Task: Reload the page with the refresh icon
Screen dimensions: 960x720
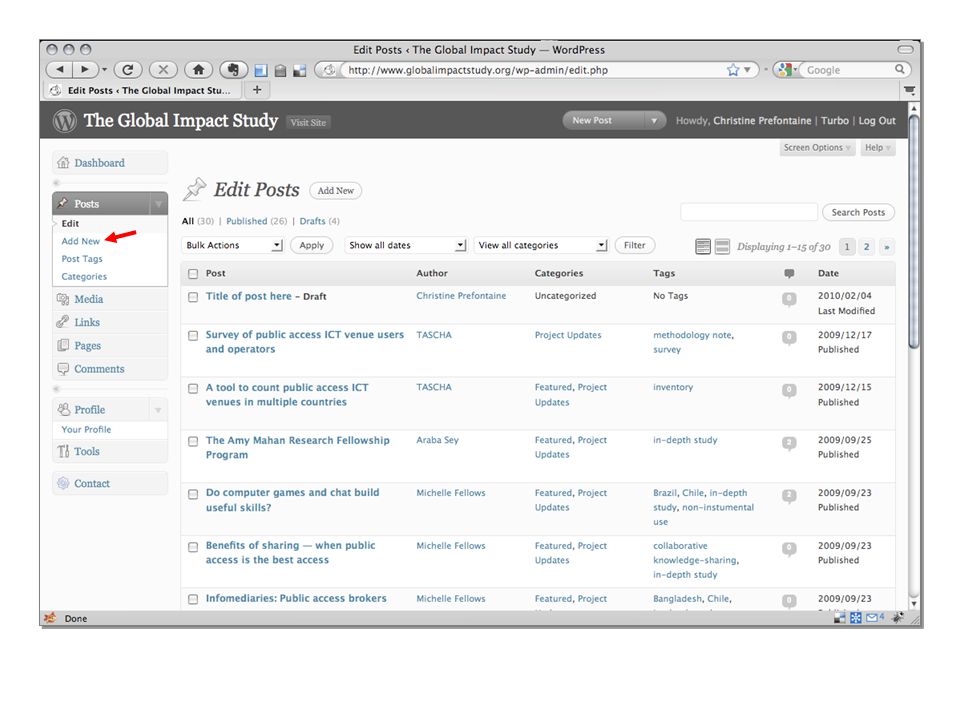Action: click(127, 70)
